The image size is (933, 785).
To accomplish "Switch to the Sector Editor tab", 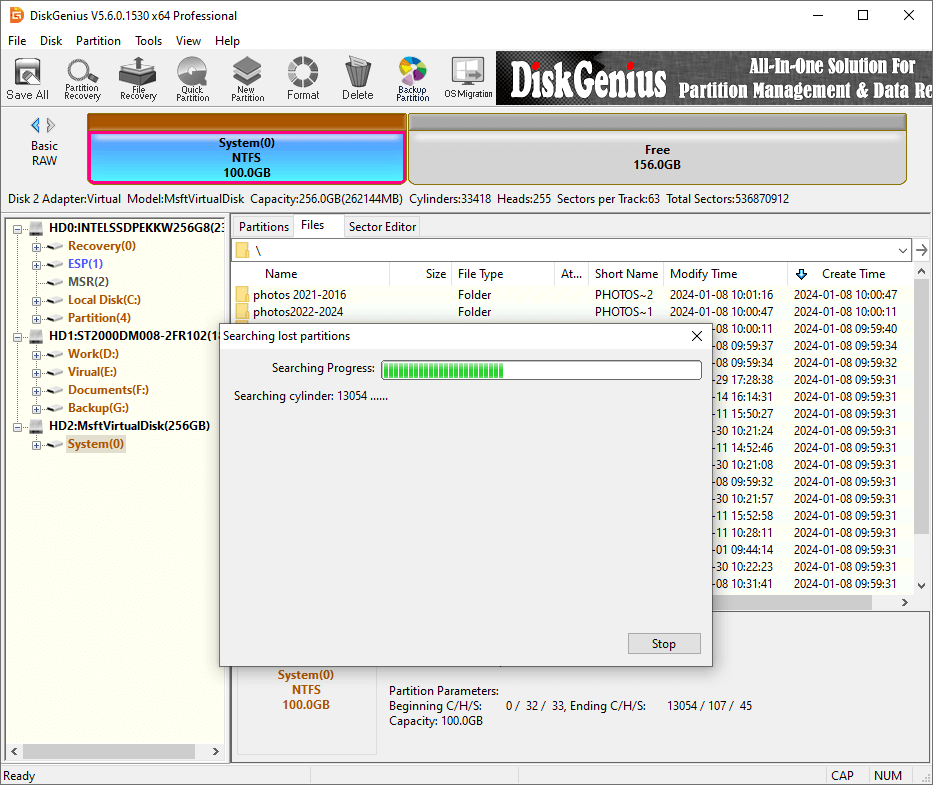I will (x=383, y=227).
